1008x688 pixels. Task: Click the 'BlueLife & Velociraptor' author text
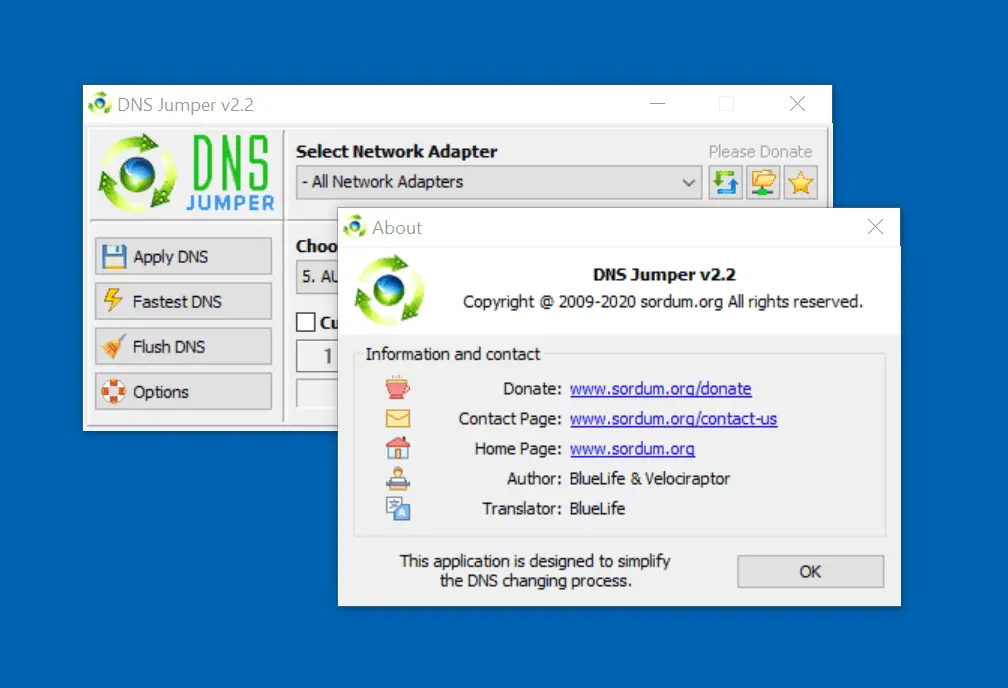(x=650, y=478)
